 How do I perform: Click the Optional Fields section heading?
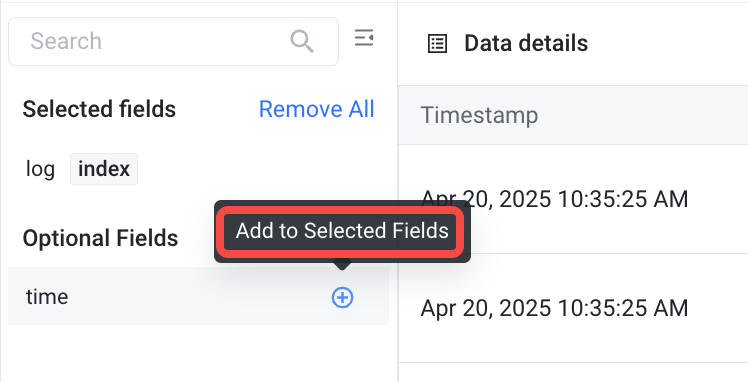[100, 238]
